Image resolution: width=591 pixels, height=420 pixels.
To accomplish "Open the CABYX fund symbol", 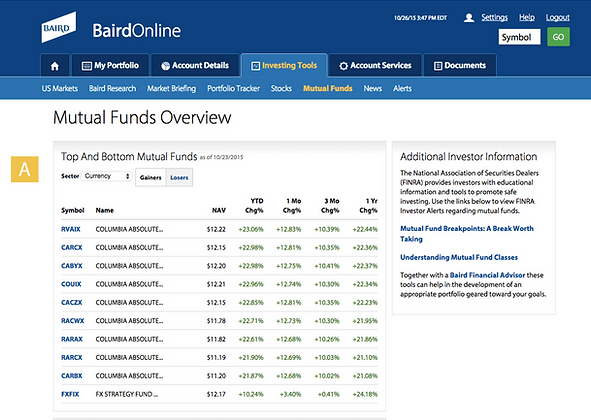I will [x=72, y=266].
